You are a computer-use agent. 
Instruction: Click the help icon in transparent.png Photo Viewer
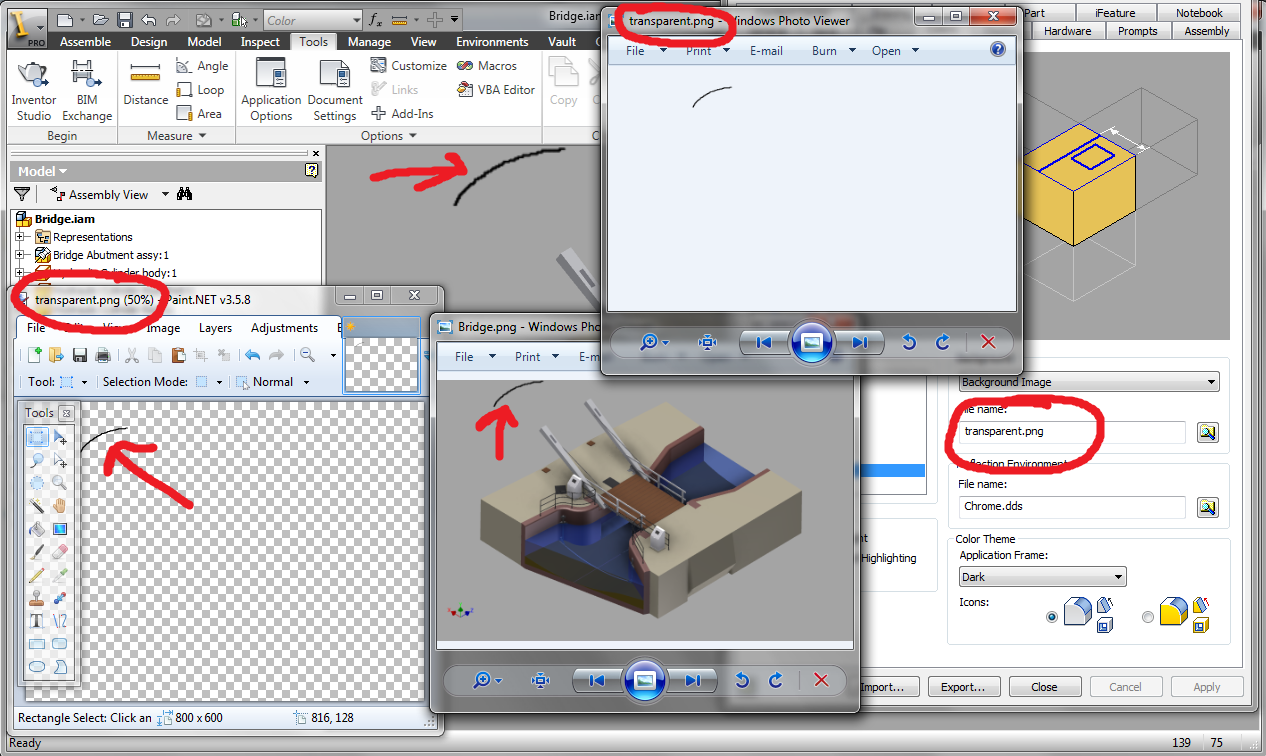997,50
